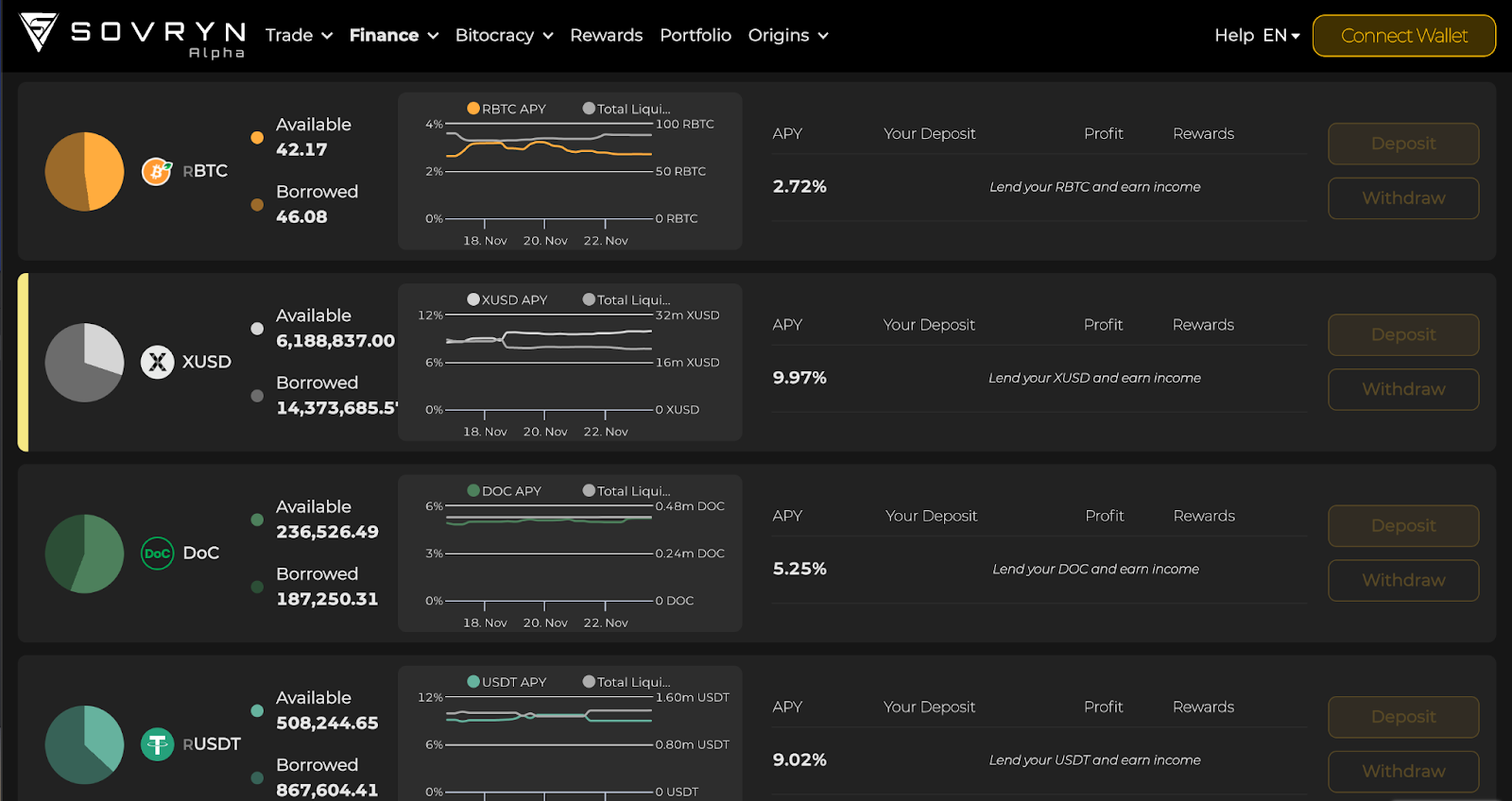Toggle the USDT APY chart series
Screen dimensions: 1512x801
(x=507, y=681)
